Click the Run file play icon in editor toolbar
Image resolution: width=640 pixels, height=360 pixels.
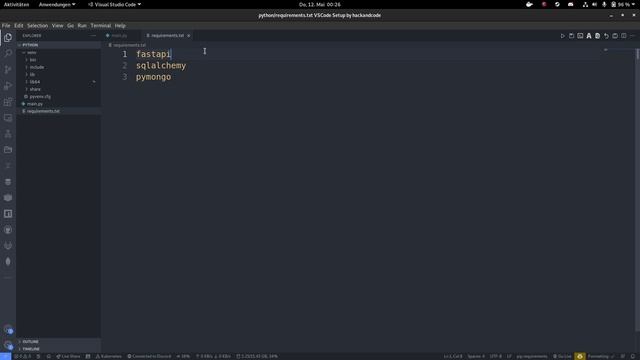562,36
